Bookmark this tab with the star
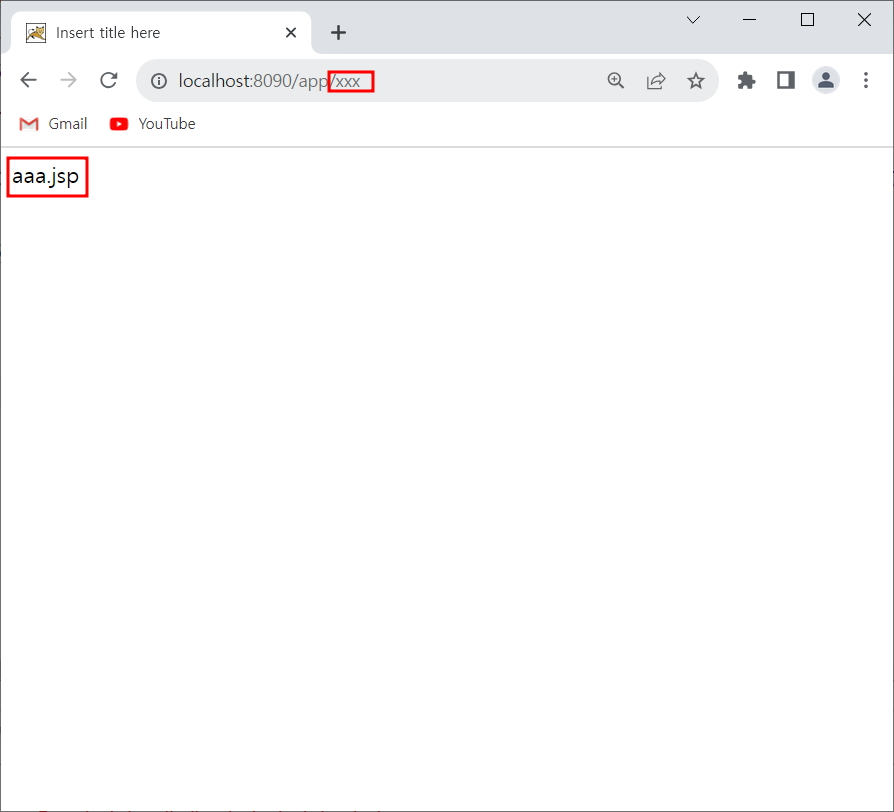 (696, 80)
